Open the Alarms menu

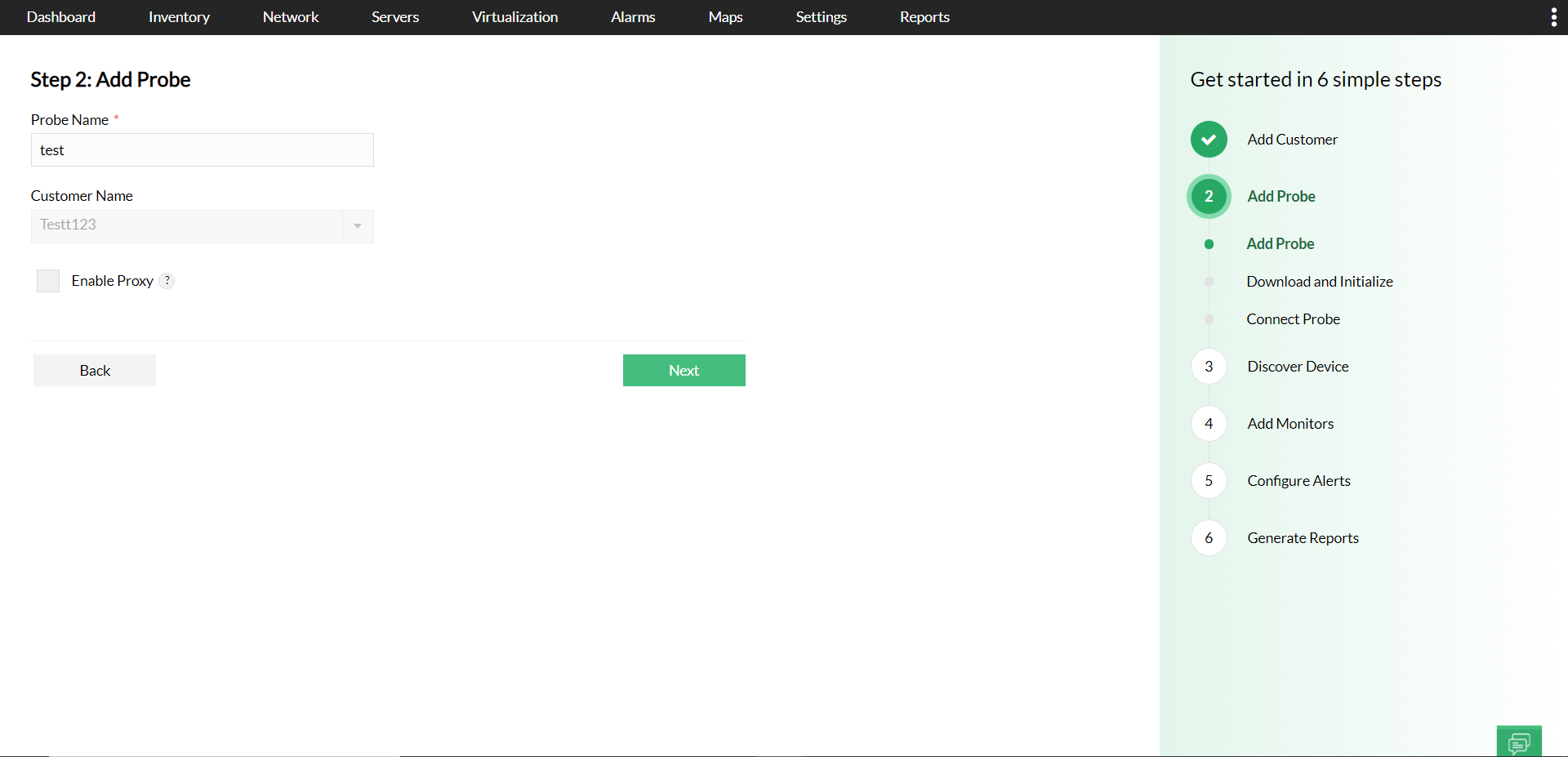coord(632,16)
